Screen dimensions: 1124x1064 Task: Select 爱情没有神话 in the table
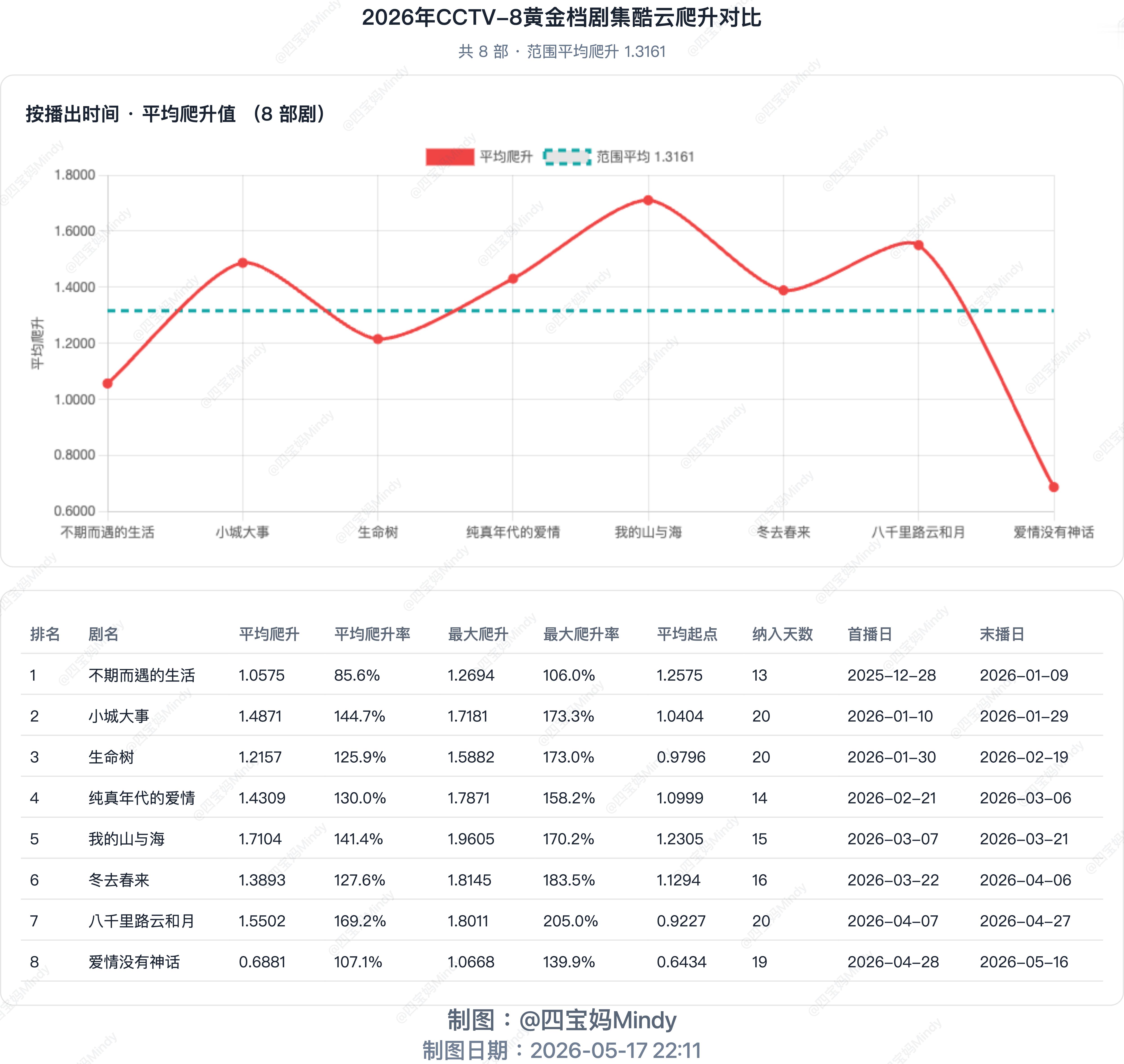[x=134, y=962]
